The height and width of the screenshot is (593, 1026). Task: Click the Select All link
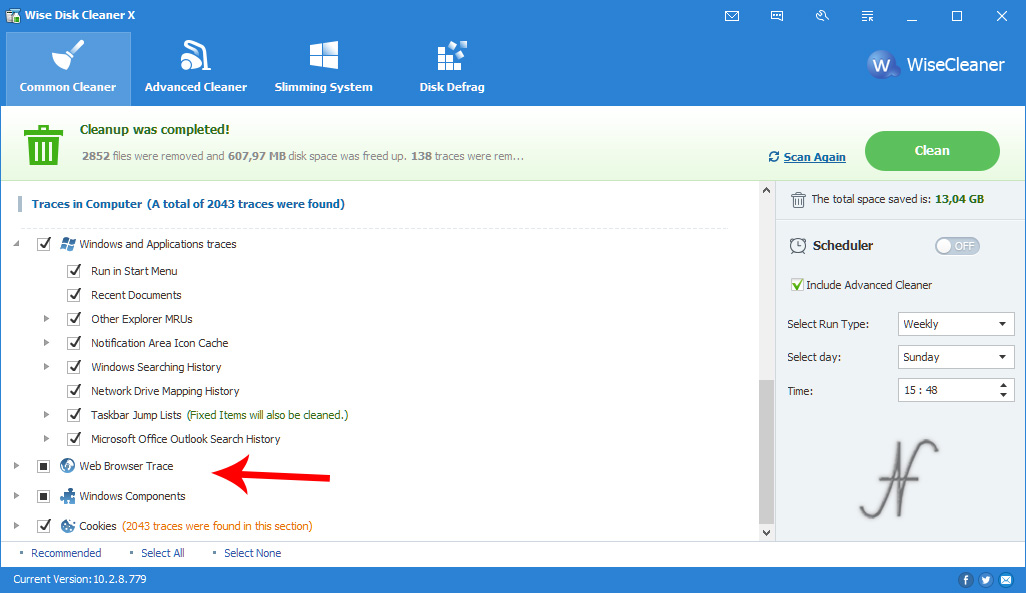pyautogui.click(x=162, y=553)
